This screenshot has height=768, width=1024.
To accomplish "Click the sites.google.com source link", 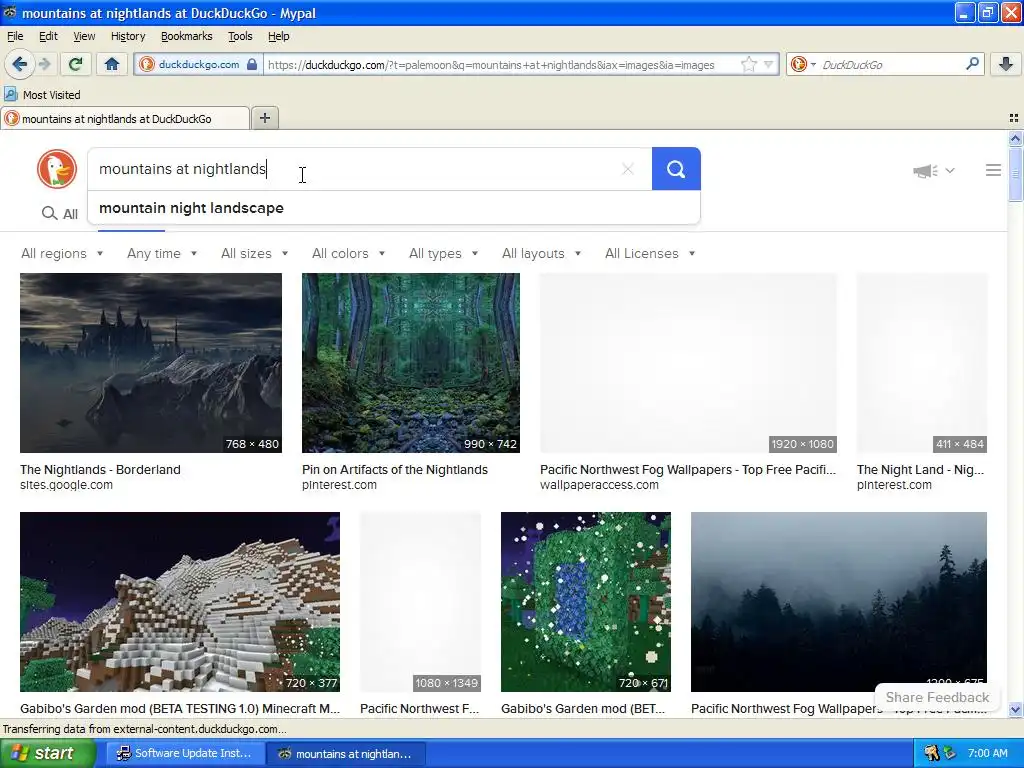I will tap(66, 485).
